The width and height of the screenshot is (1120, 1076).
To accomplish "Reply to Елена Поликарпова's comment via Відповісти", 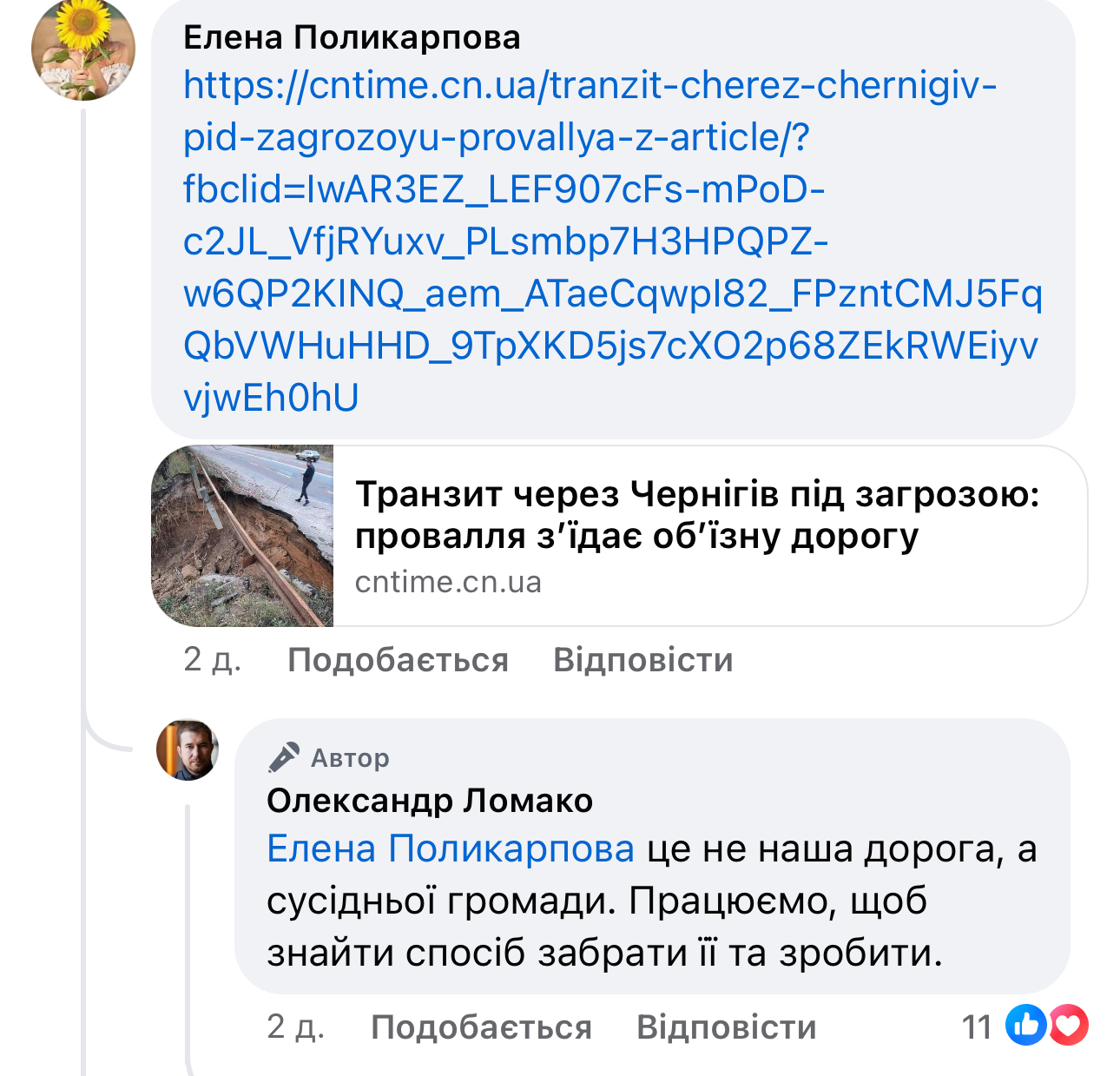I will [x=642, y=660].
